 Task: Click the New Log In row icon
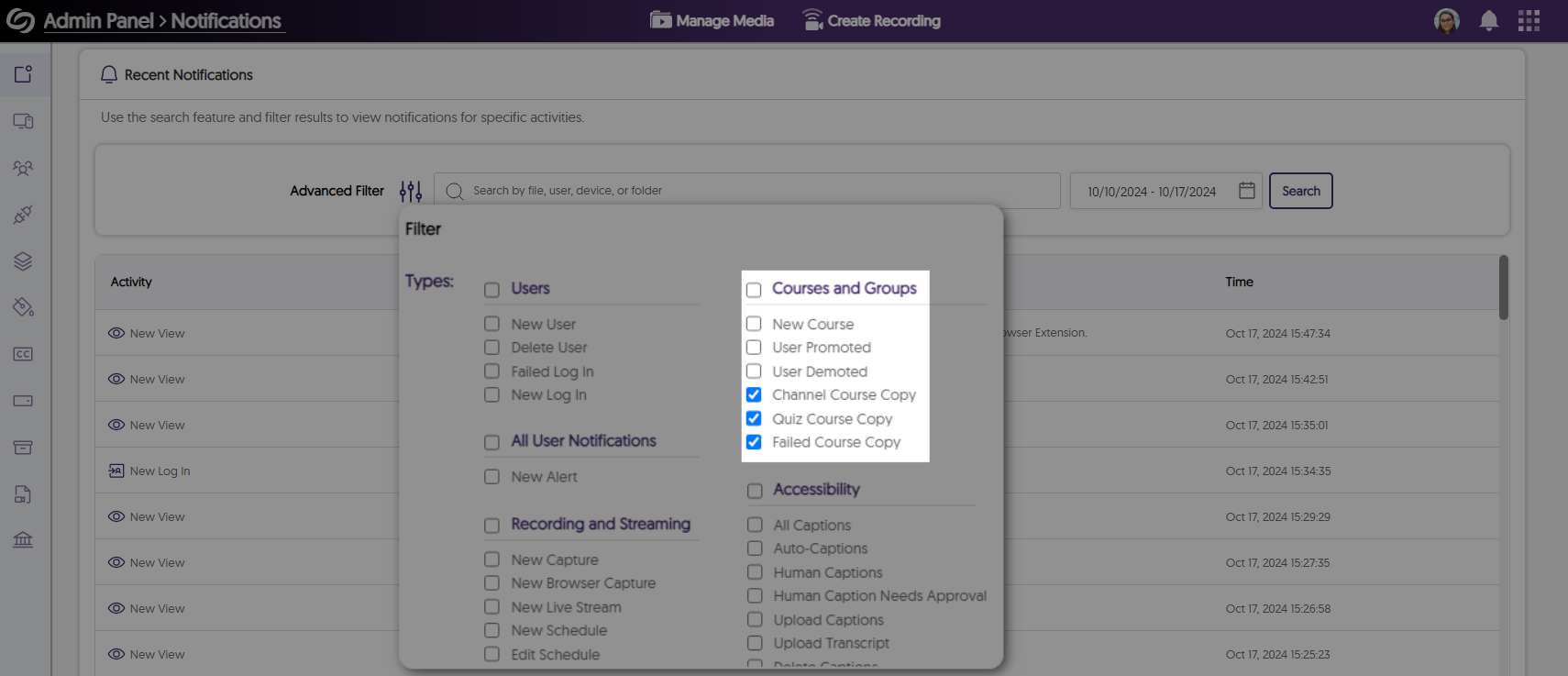point(116,471)
